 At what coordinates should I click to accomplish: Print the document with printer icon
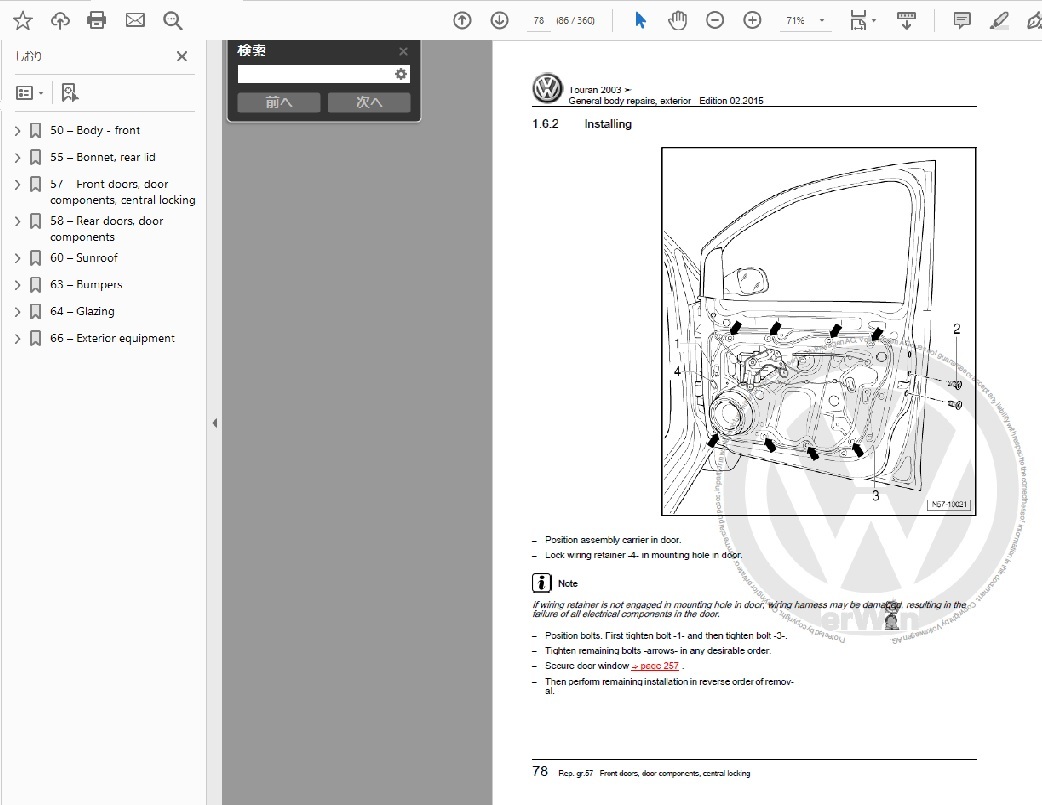coord(97,20)
